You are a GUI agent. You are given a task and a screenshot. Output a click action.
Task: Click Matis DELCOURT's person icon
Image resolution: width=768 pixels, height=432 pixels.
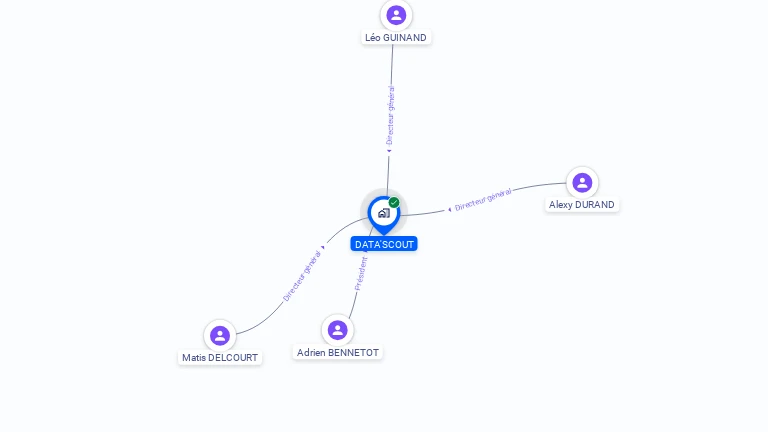220,336
